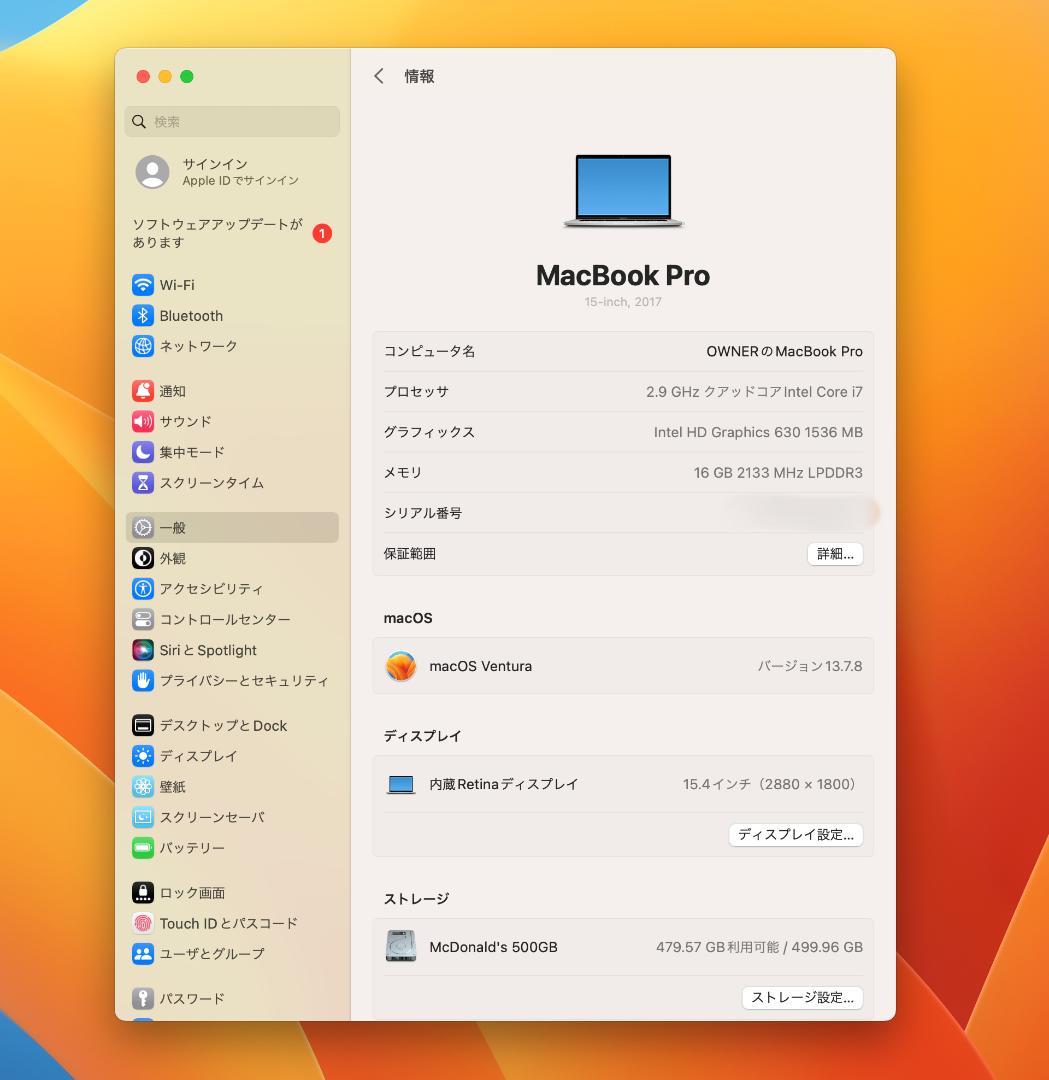Click the プロセッサ row label
Image resolution: width=1049 pixels, height=1080 pixels.
[x=416, y=392]
